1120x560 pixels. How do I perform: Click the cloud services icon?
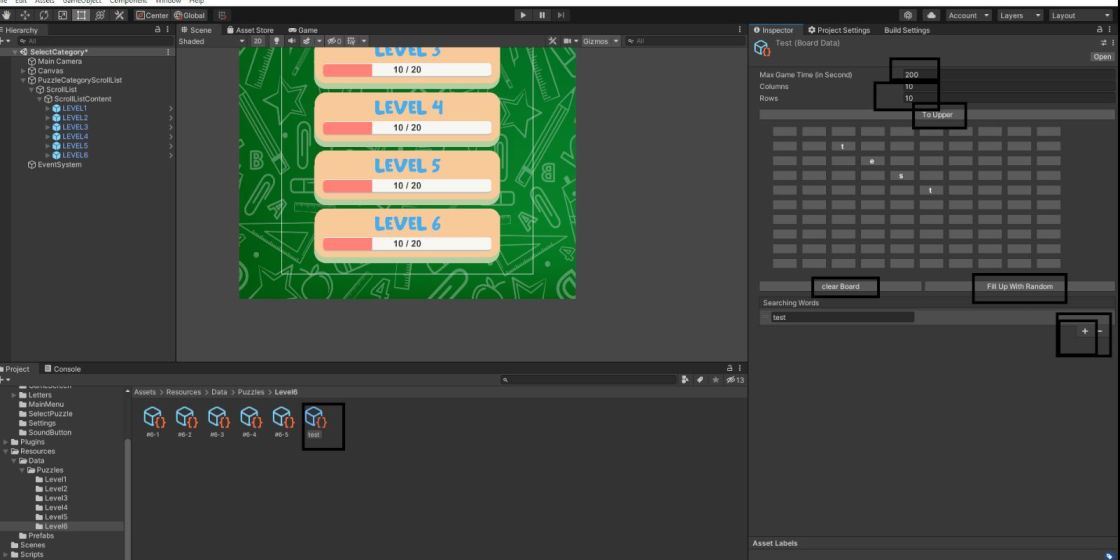931,15
